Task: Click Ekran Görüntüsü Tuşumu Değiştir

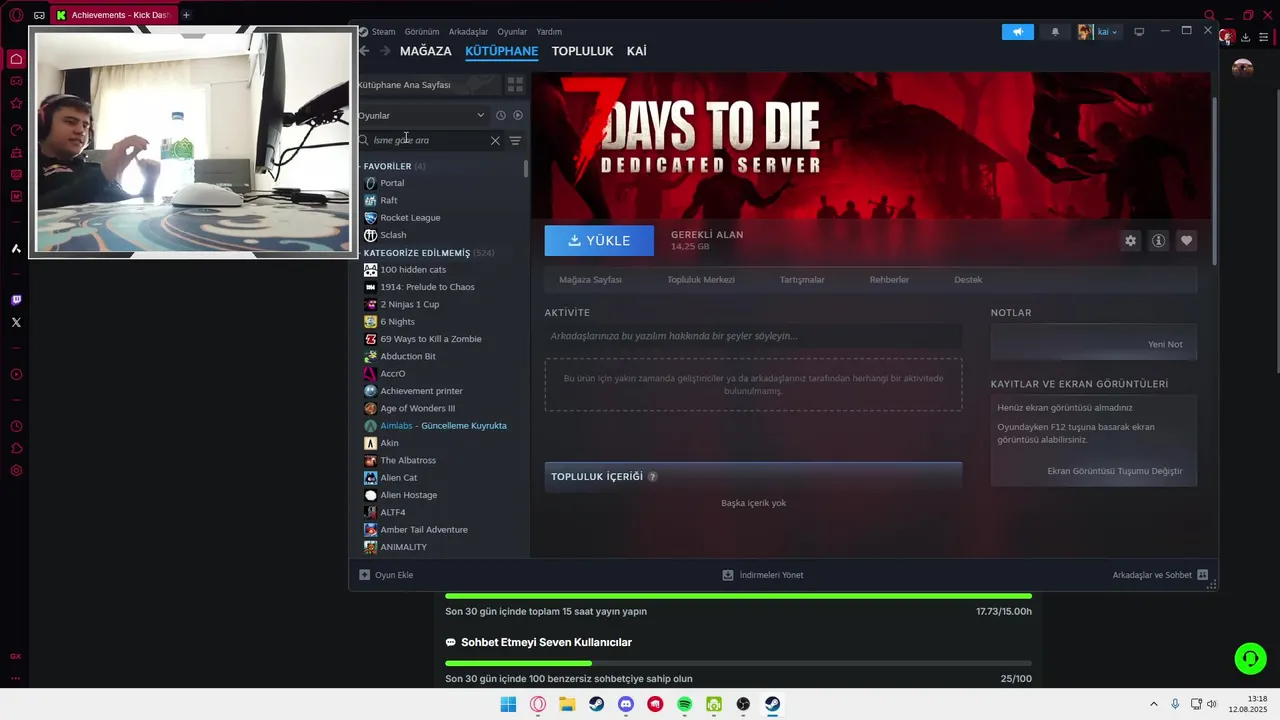Action: pos(1114,471)
